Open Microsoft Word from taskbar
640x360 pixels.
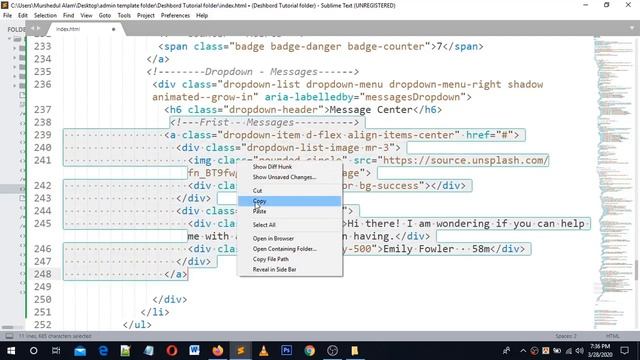click(x=194, y=351)
